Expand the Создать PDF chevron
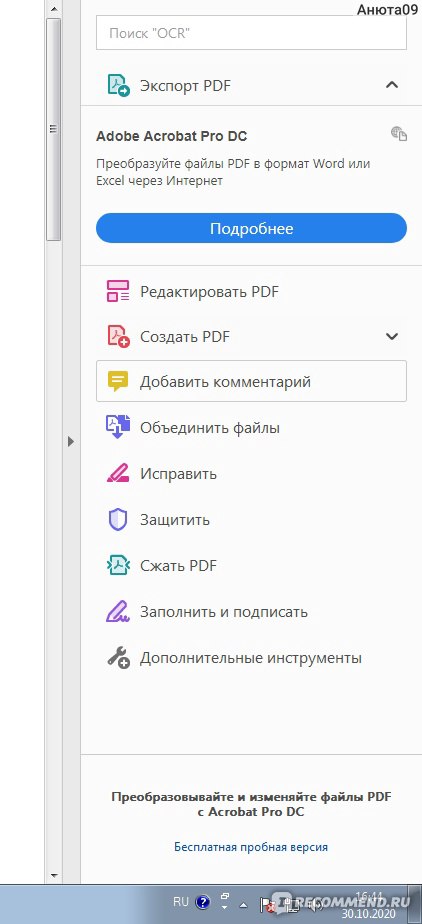Viewport: 422px width, 924px height. (391, 336)
